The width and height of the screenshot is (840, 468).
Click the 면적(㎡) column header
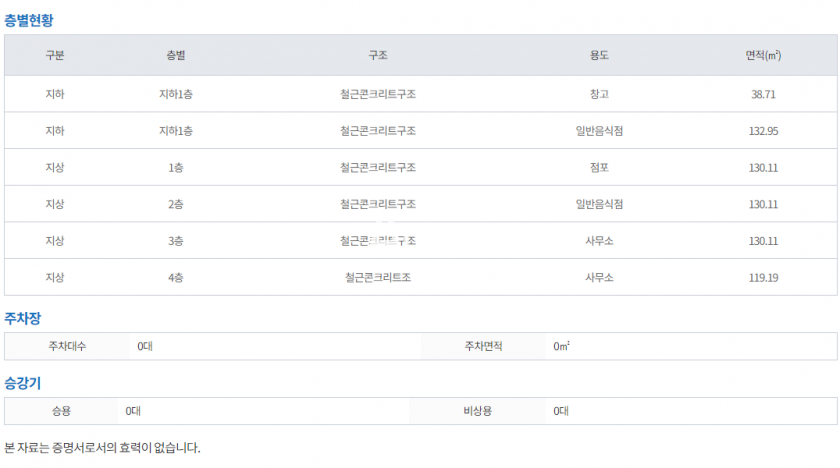point(763,56)
